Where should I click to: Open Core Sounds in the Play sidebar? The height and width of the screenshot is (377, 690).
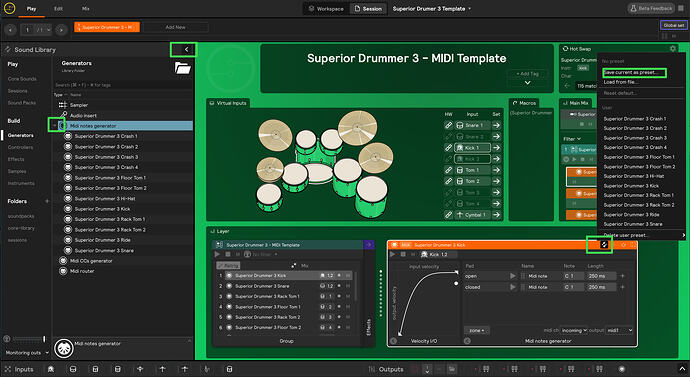[x=22, y=79]
